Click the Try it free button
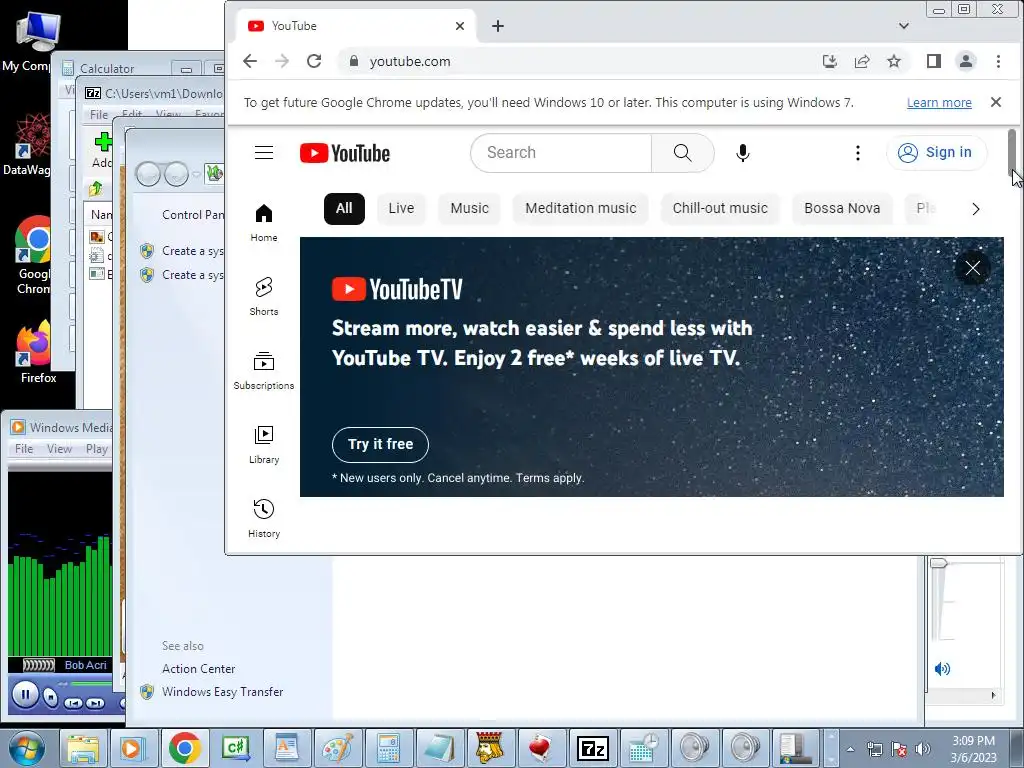 pos(380,444)
